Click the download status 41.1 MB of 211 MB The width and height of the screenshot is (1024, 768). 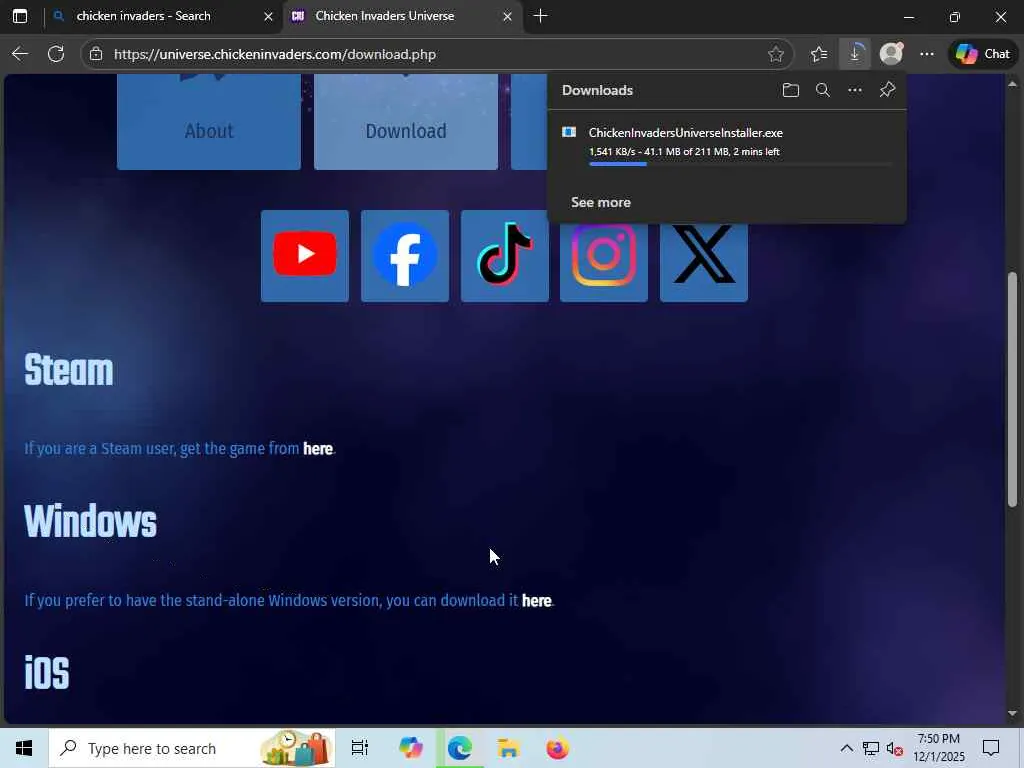coord(686,152)
